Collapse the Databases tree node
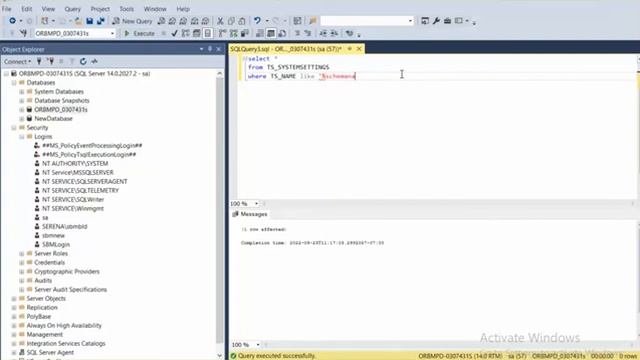 pos(14,83)
